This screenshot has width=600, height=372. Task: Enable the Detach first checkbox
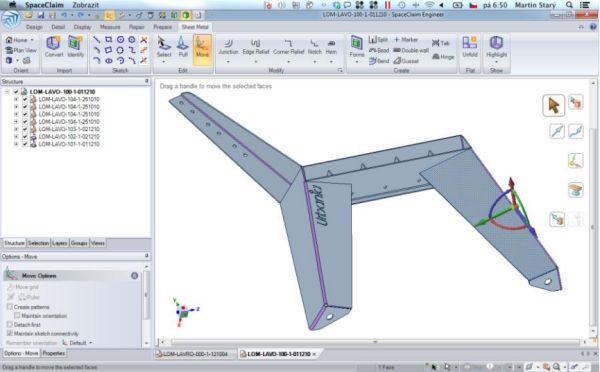[10, 325]
